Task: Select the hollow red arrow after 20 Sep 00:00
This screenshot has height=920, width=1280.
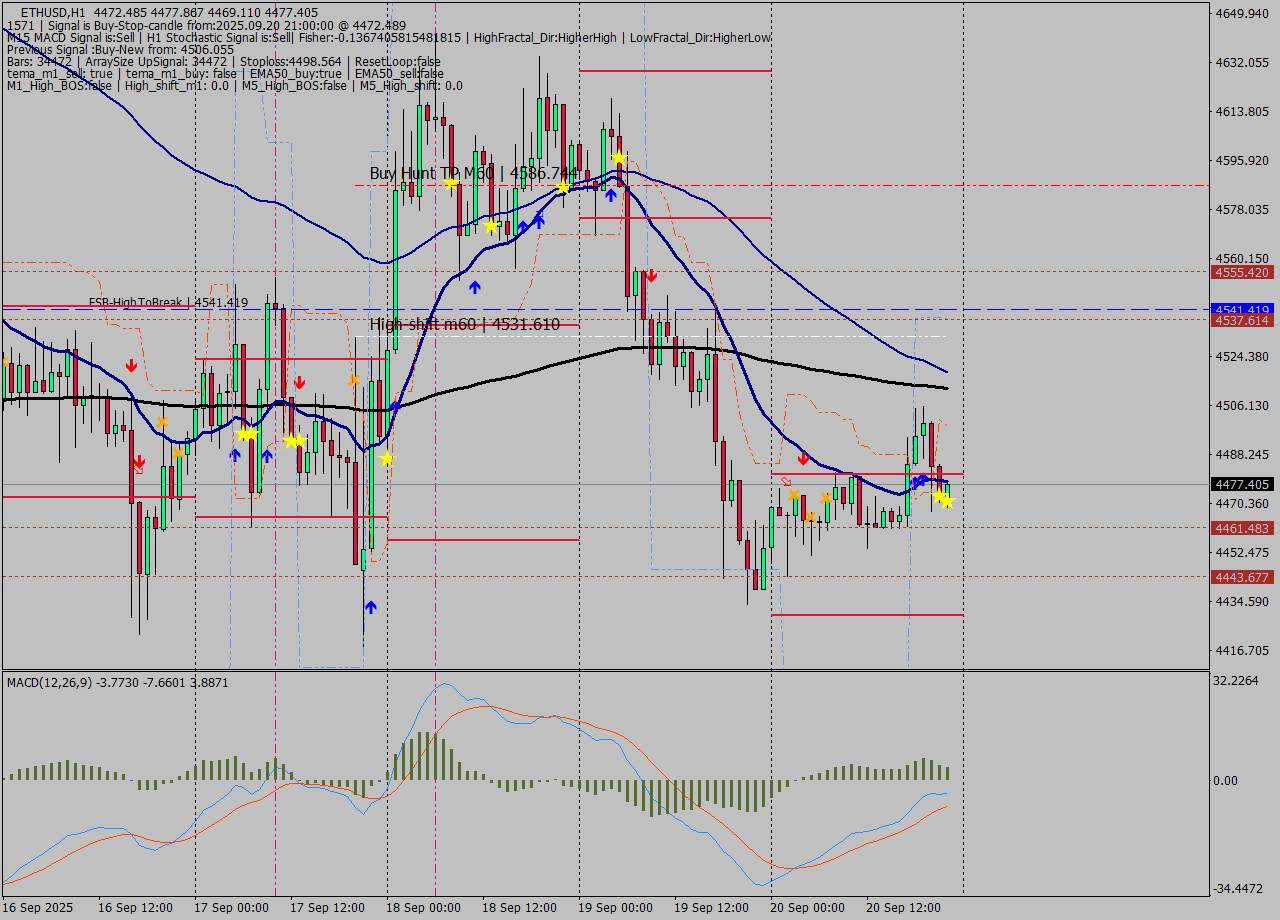Action: click(x=786, y=481)
